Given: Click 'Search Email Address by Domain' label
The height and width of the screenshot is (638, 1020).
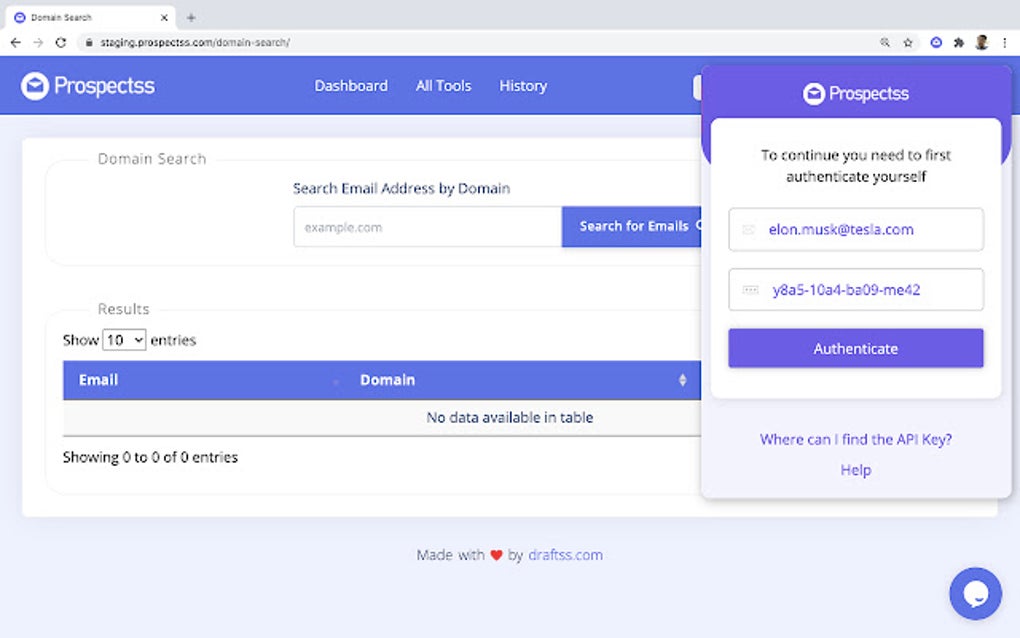Looking at the screenshot, I should click(x=401, y=189).
